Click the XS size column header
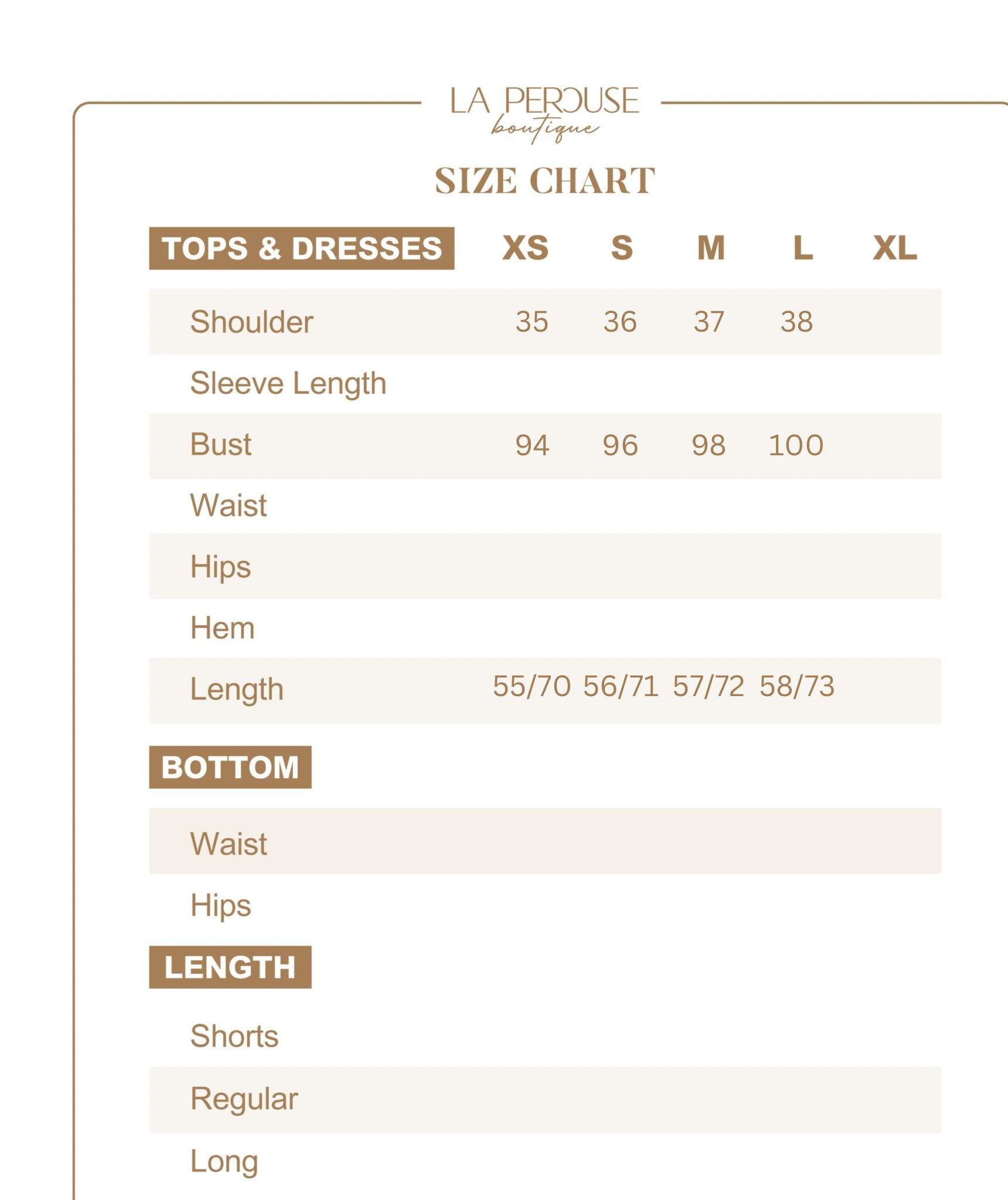Viewport: 1008px width, 1200px height. (525, 248)
